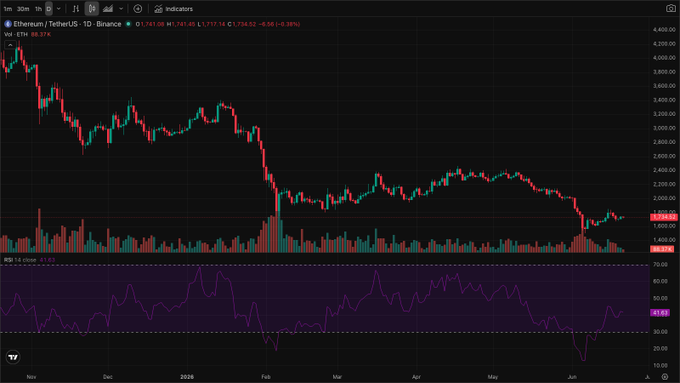Expand the chart style dropdown arrow
680x383 pixels.
click(x=121, y=9)
